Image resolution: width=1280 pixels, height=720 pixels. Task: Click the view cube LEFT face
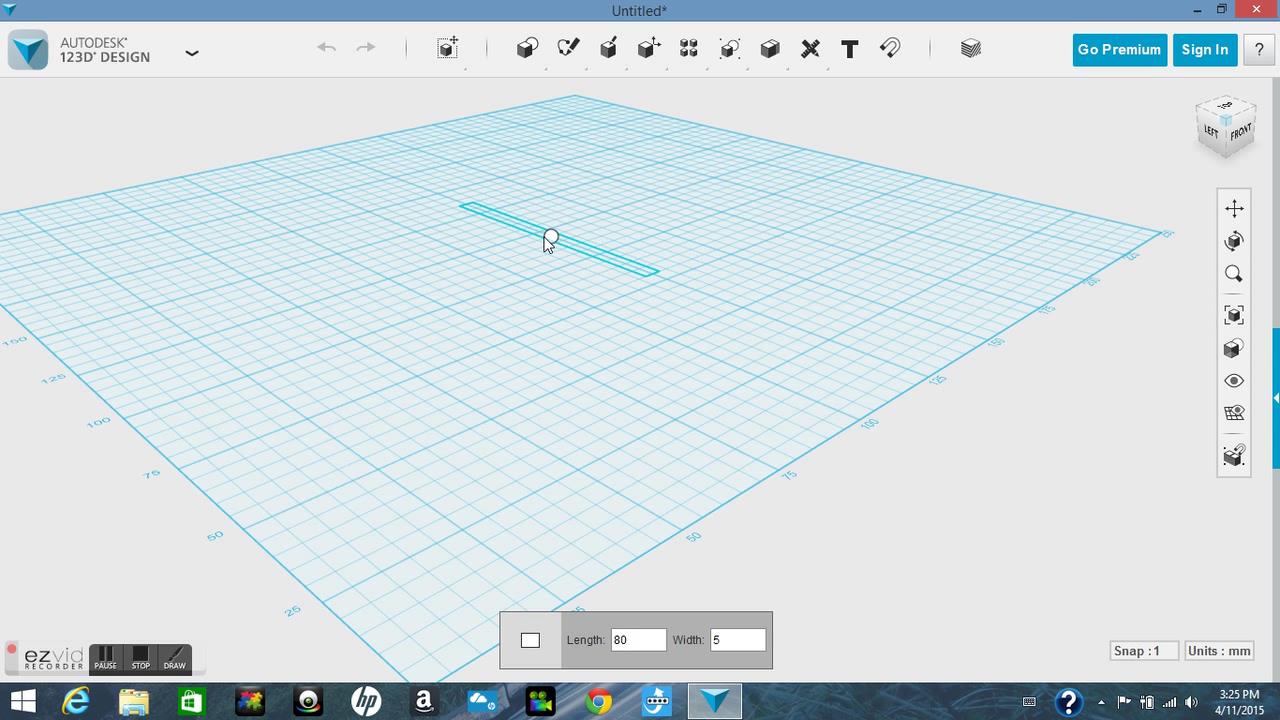pos(1211,131)
